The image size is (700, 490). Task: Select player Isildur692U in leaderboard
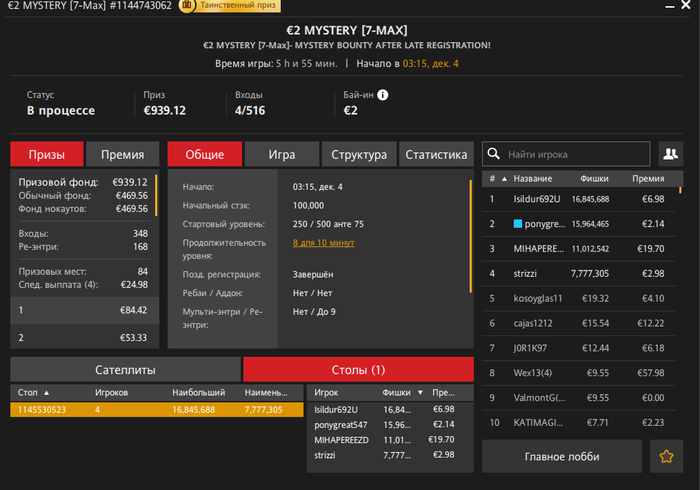tap(537, 199)
